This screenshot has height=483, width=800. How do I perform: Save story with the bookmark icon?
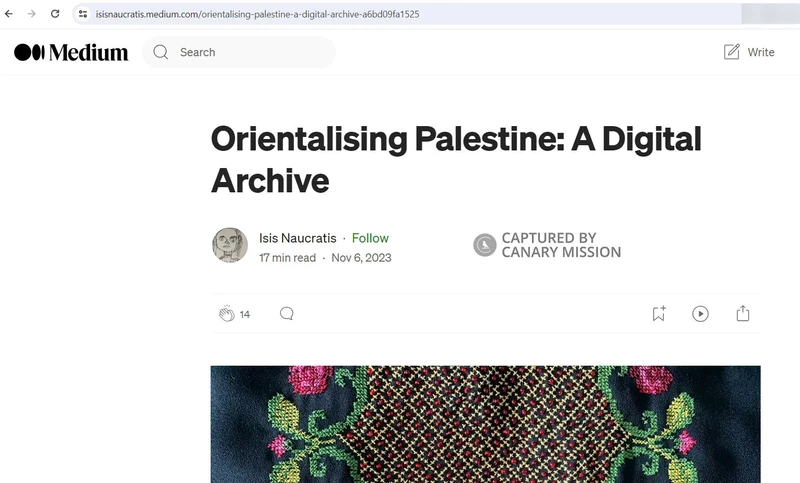tap(658, 314)
